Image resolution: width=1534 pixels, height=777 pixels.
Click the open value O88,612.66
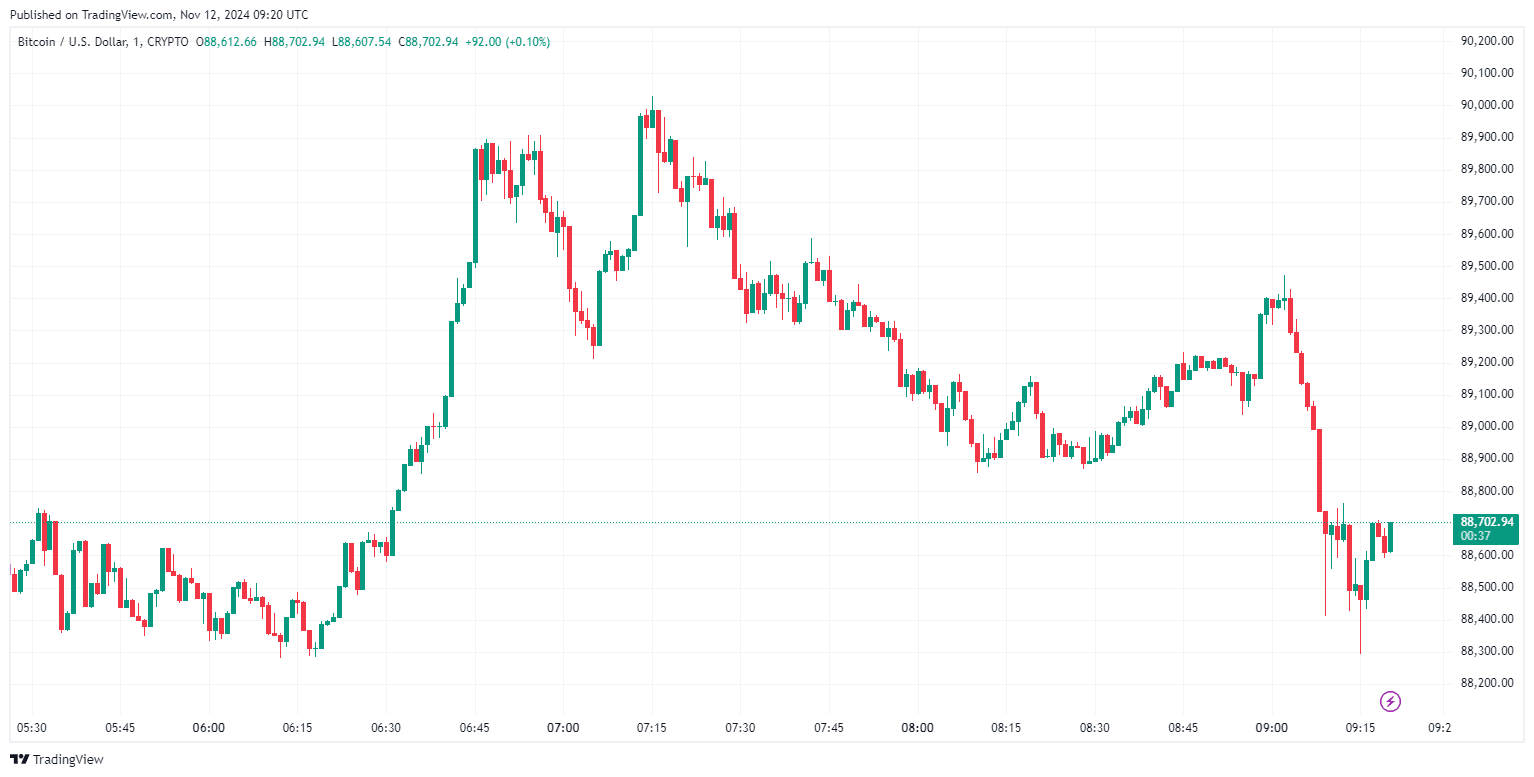(x=226, y=42)
